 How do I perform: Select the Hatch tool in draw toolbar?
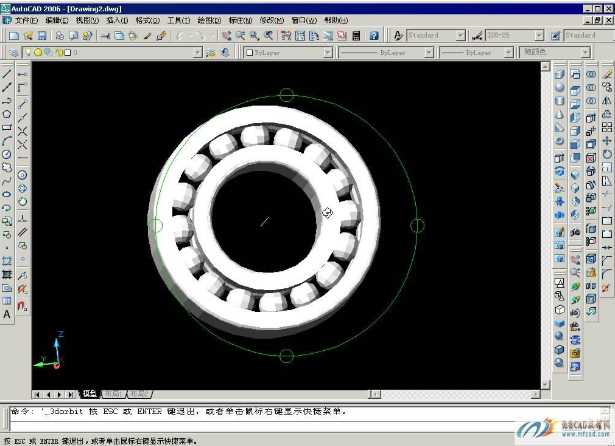click(x=7, y=261)
